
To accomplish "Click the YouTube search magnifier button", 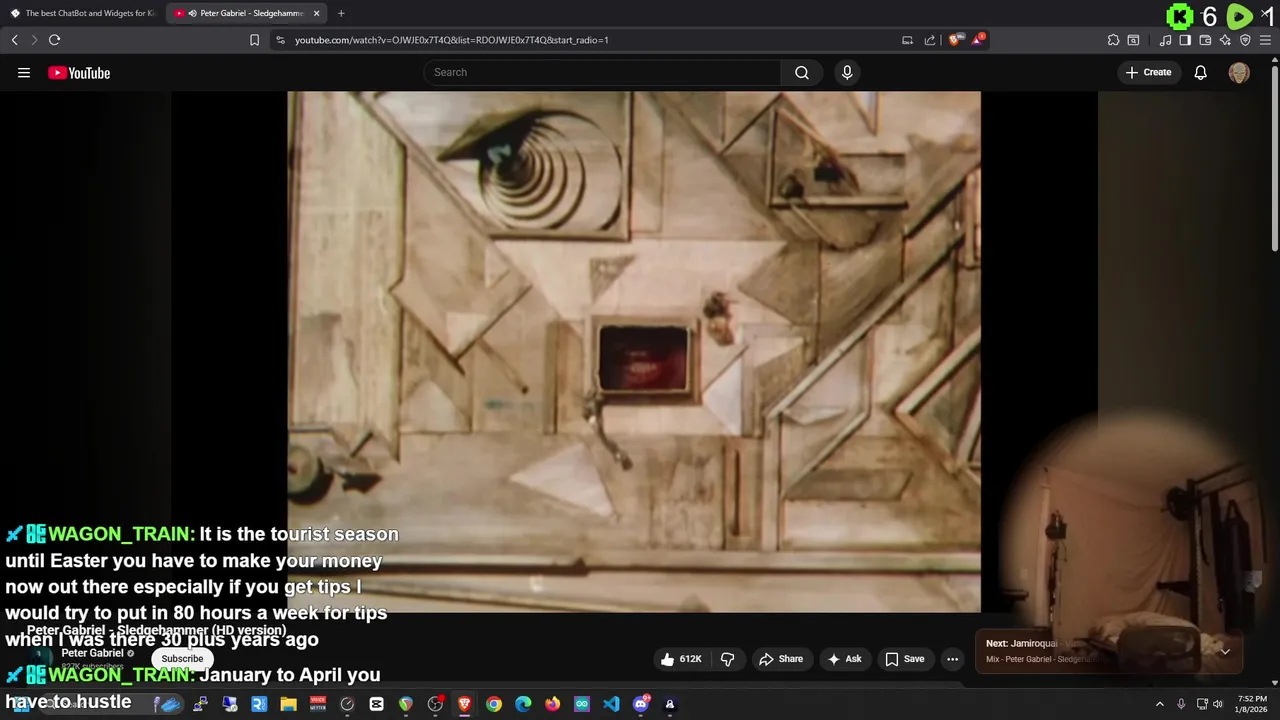I will pos(802,72).
